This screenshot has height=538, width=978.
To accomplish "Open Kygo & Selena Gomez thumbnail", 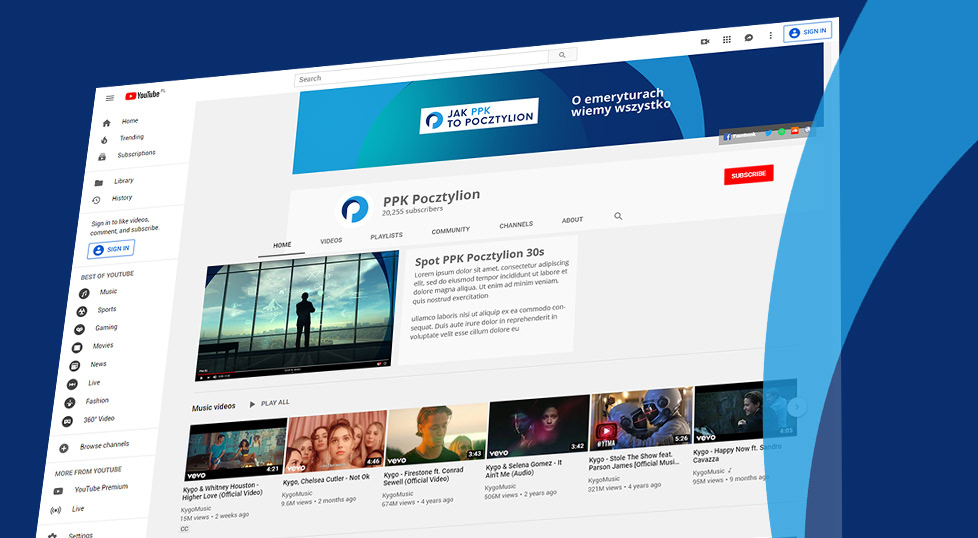I will pos(538,426).
